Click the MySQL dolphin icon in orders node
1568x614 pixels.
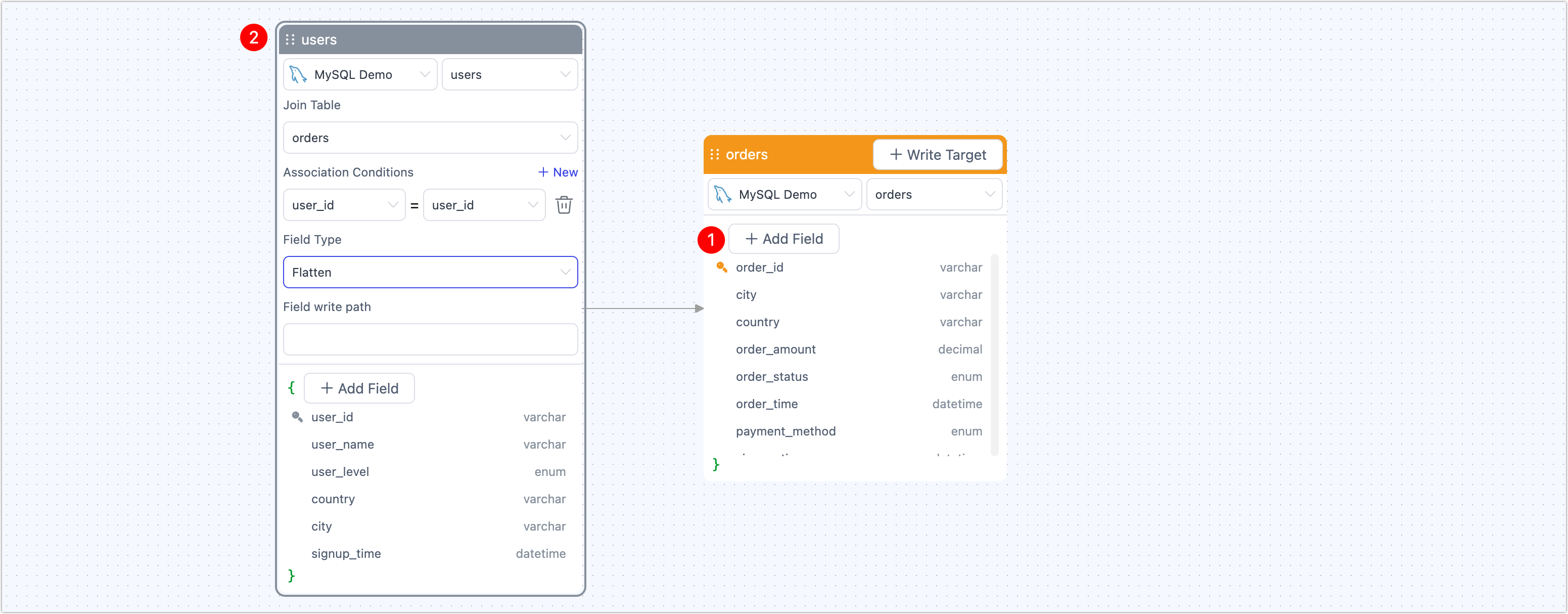[722, 194]
